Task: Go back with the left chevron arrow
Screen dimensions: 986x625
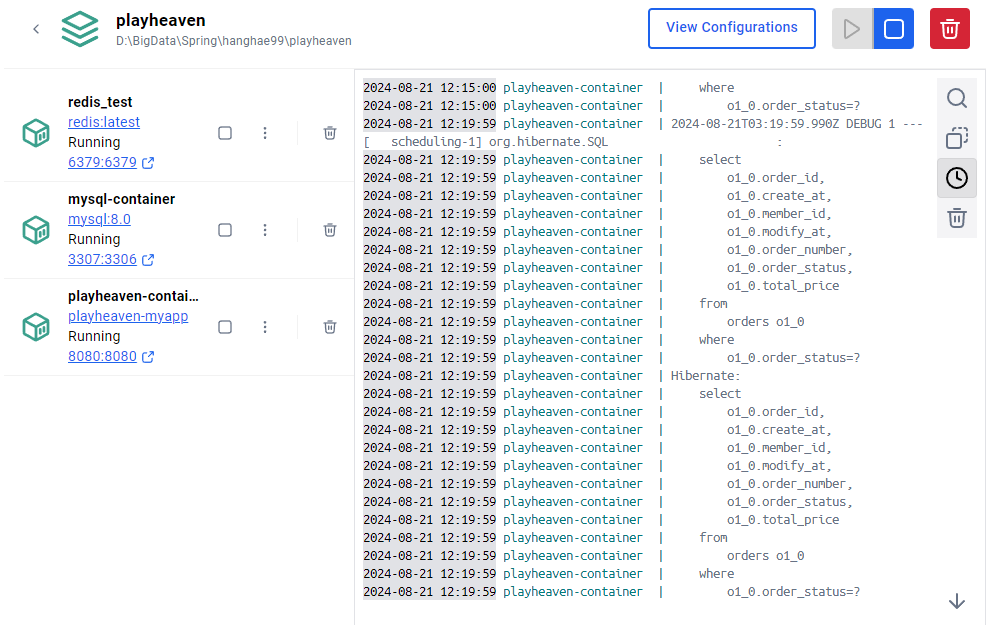Action: tap(36, 29)
